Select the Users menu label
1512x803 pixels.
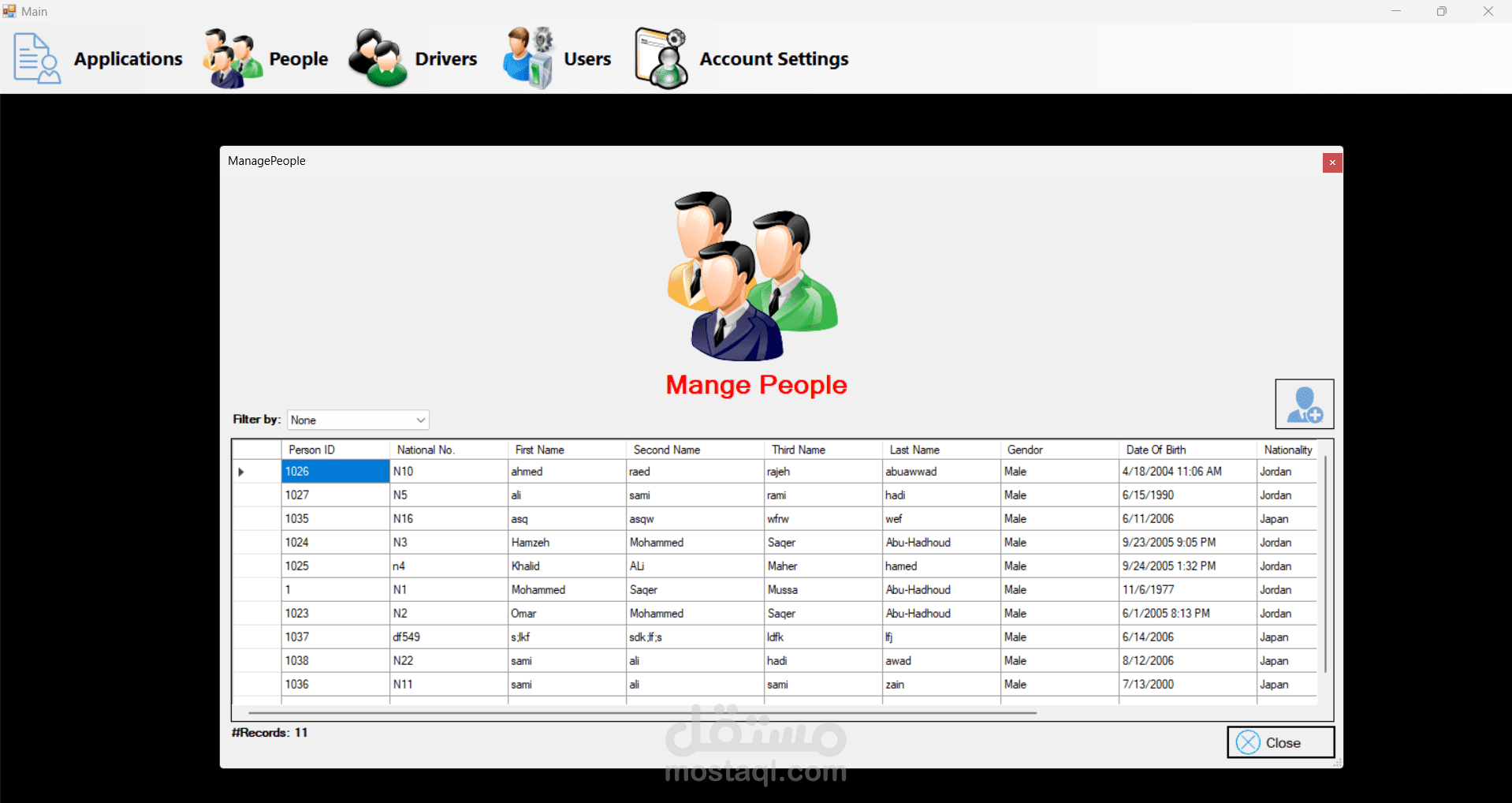(x=587, y=59)
